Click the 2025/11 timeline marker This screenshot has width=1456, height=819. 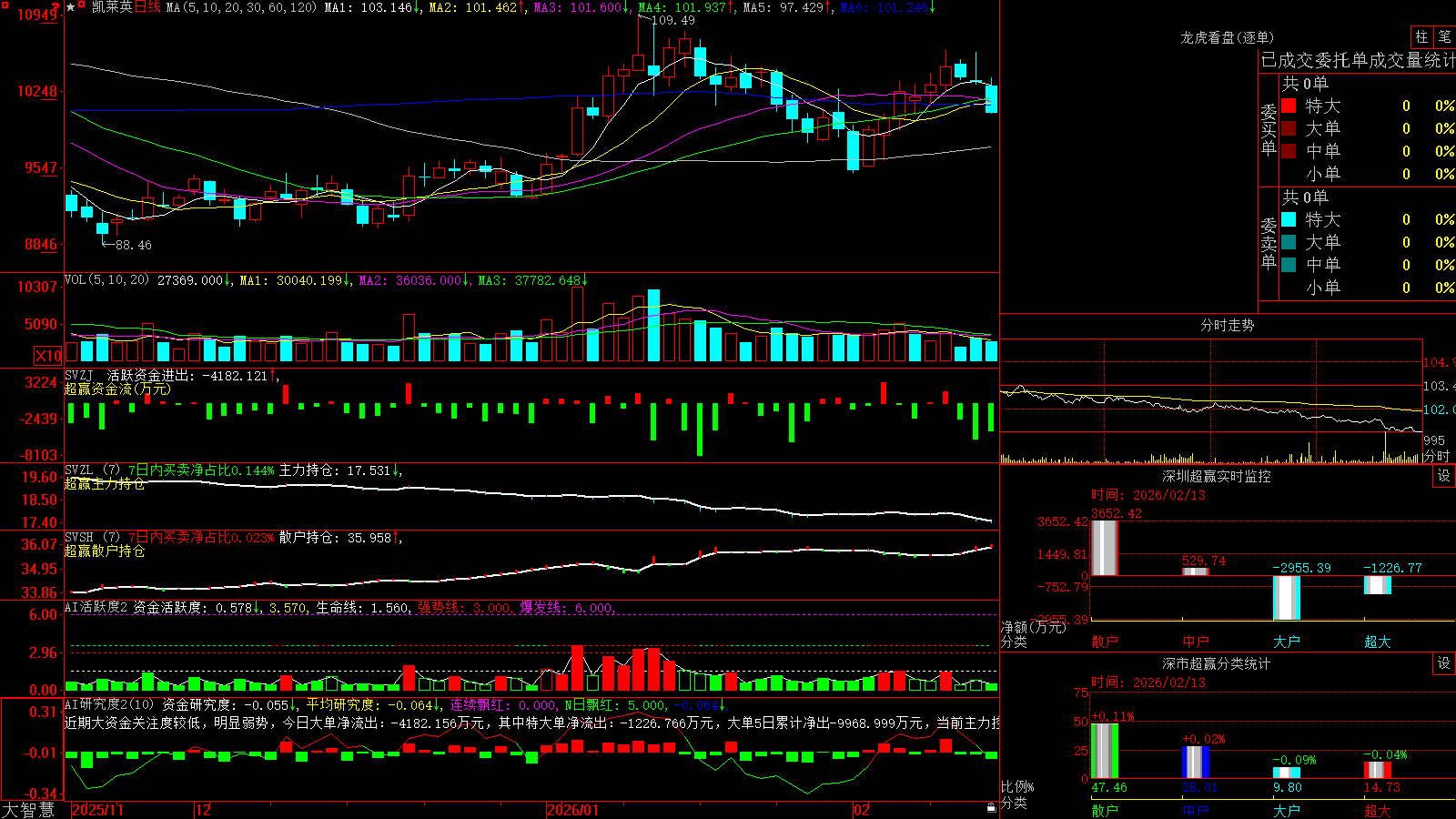click(97, 809)
